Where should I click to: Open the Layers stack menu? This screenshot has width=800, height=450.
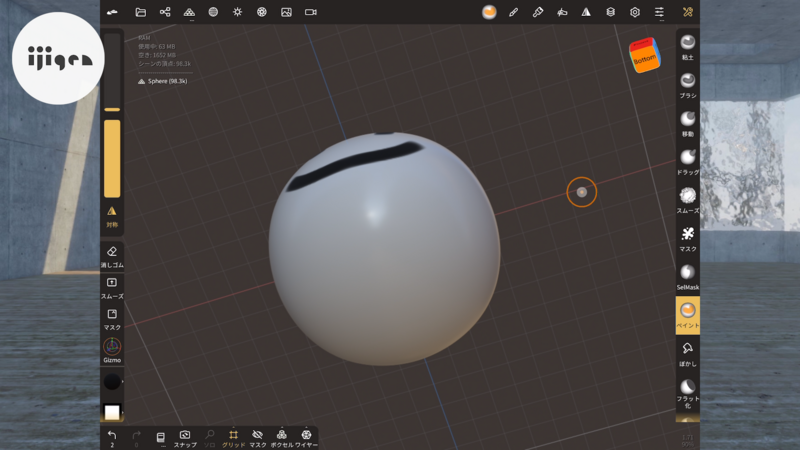pyautogui.click(x=611, y=12)
